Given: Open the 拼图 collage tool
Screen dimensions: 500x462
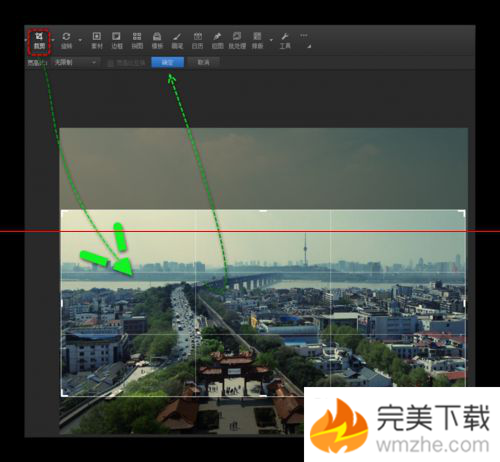Looking at the screenshot, I should tap(137, 41).
